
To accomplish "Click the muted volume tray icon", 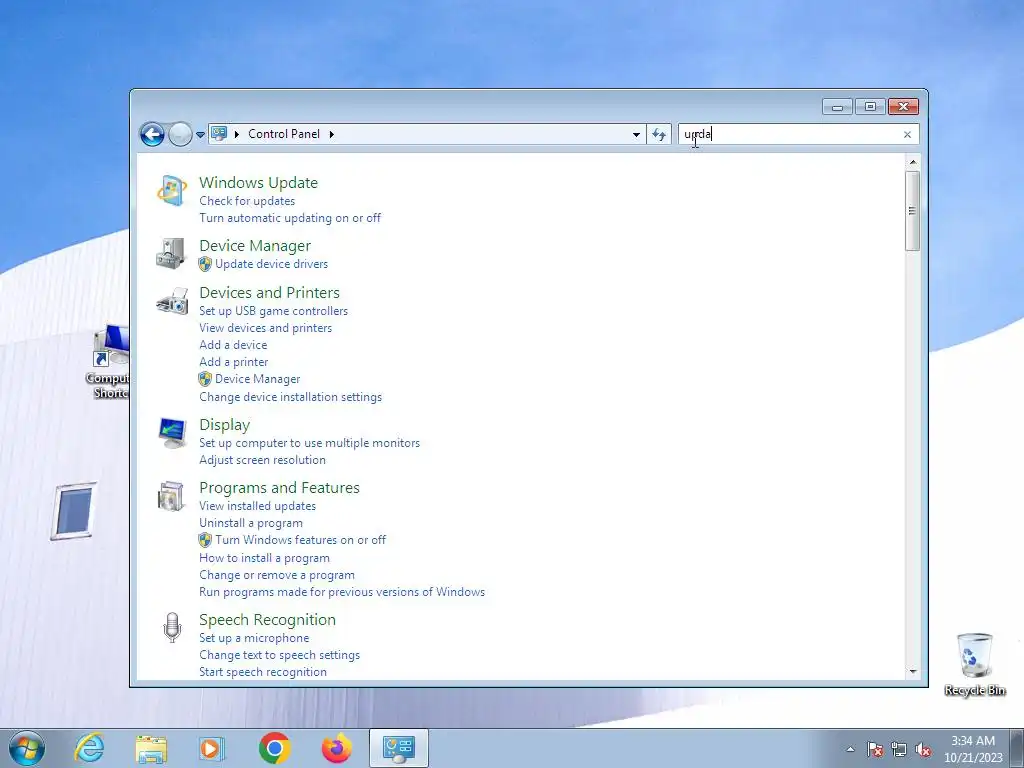I will (x=923, y=749).
